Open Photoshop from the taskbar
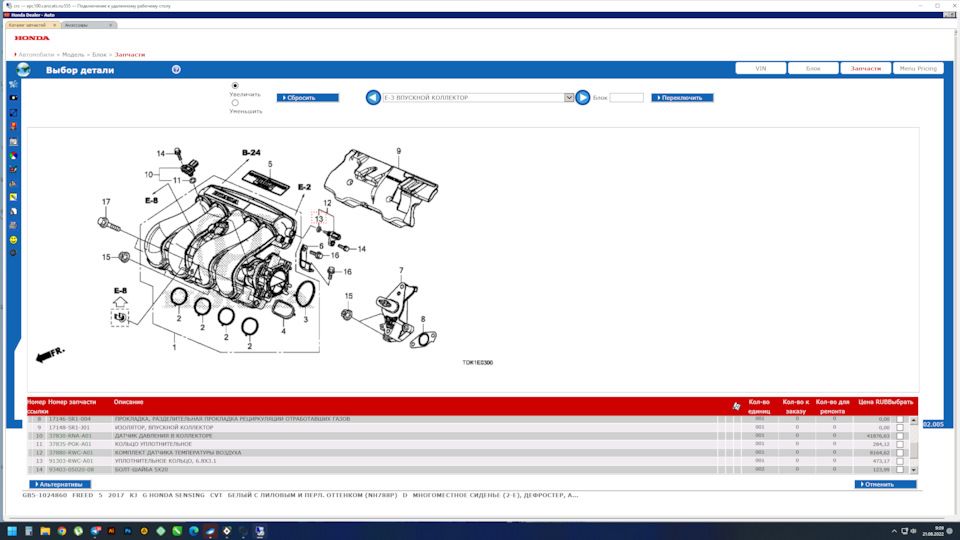This screenshot has height=540, width=960. [128, 531]
